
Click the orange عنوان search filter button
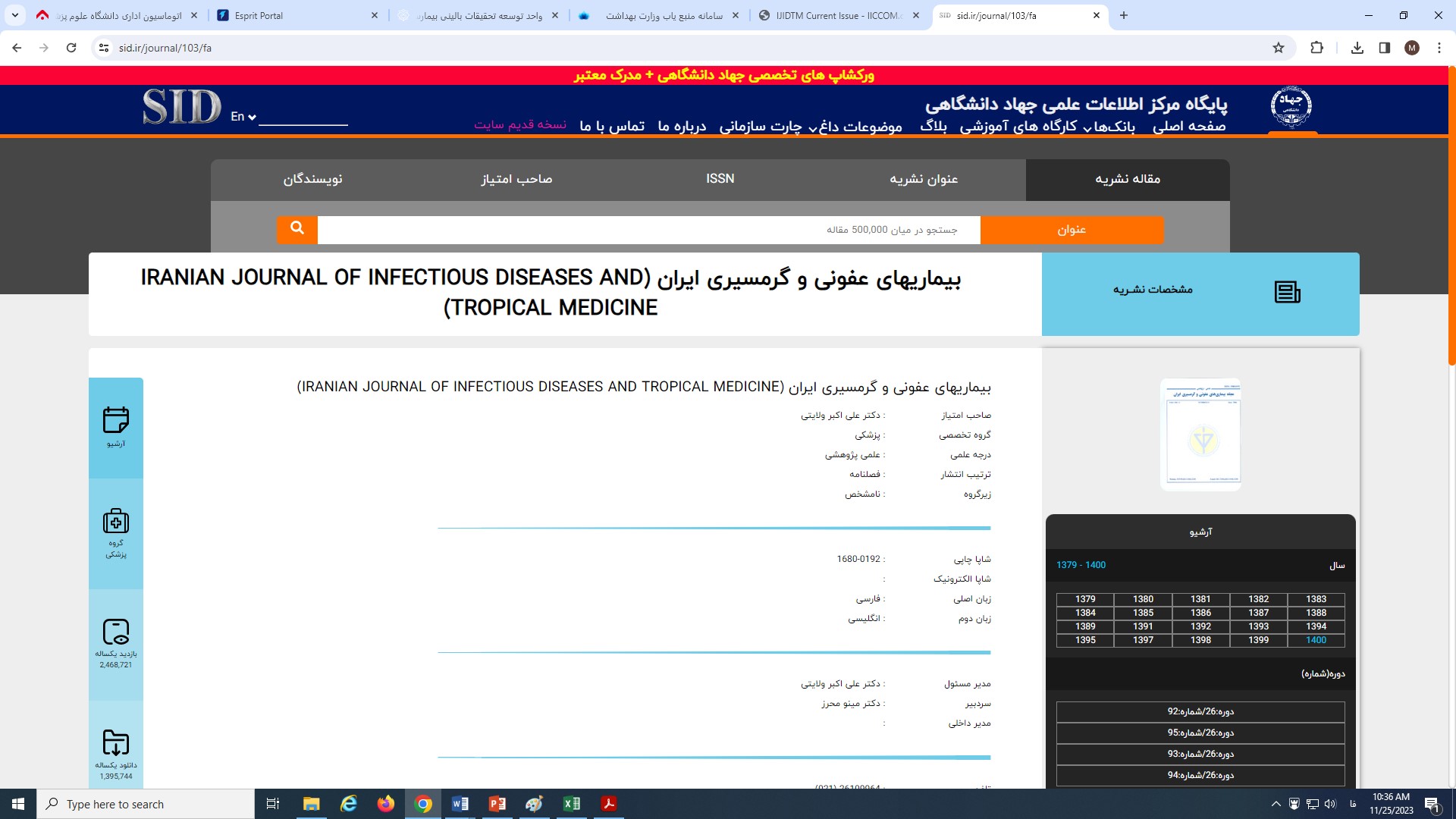pos(1071,230)
